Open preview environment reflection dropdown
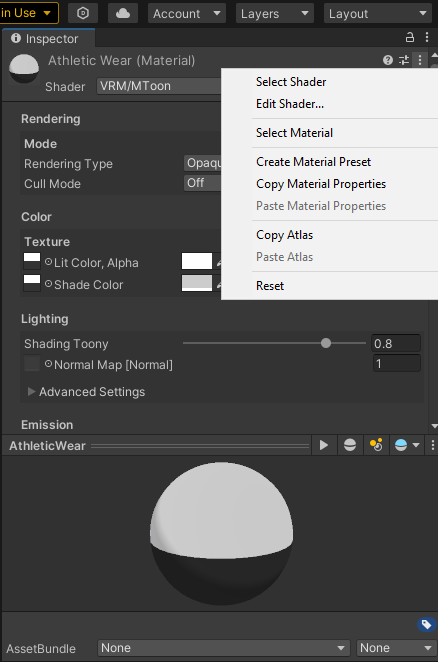Viewport: 438px width, 662px height. tap(406, 445)
